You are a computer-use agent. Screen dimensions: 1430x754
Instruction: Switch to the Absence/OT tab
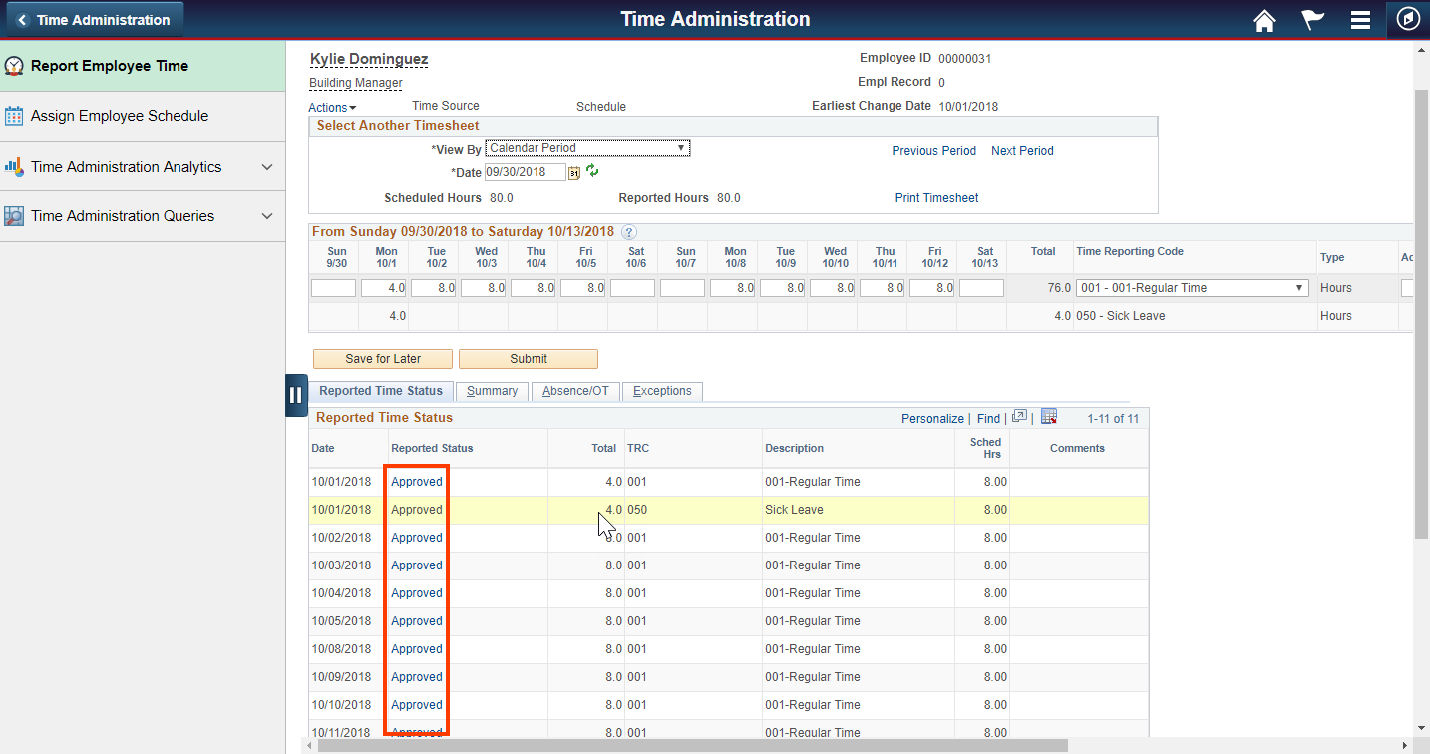click(x=575, y=391)
